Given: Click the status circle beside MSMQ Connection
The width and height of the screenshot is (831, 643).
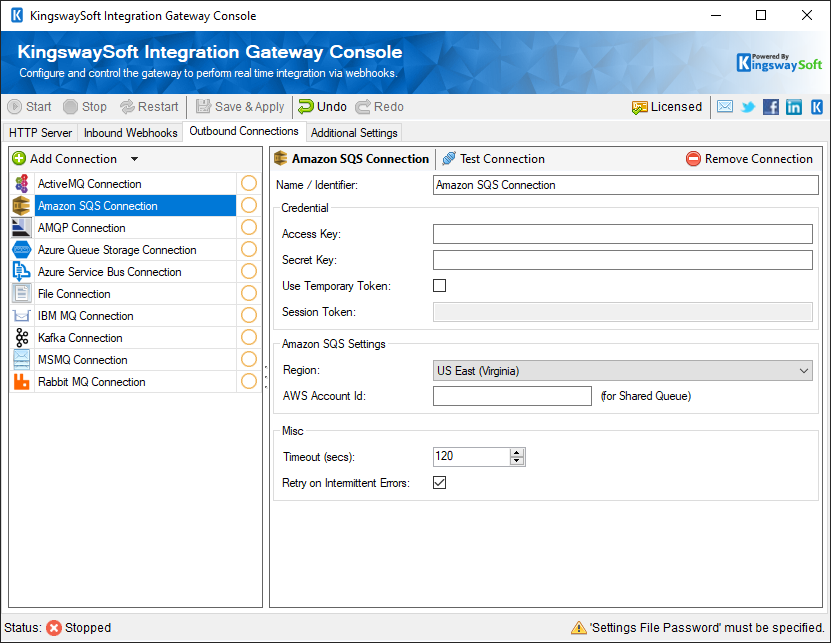Looking at the screenshot, I should click(248, 359).
